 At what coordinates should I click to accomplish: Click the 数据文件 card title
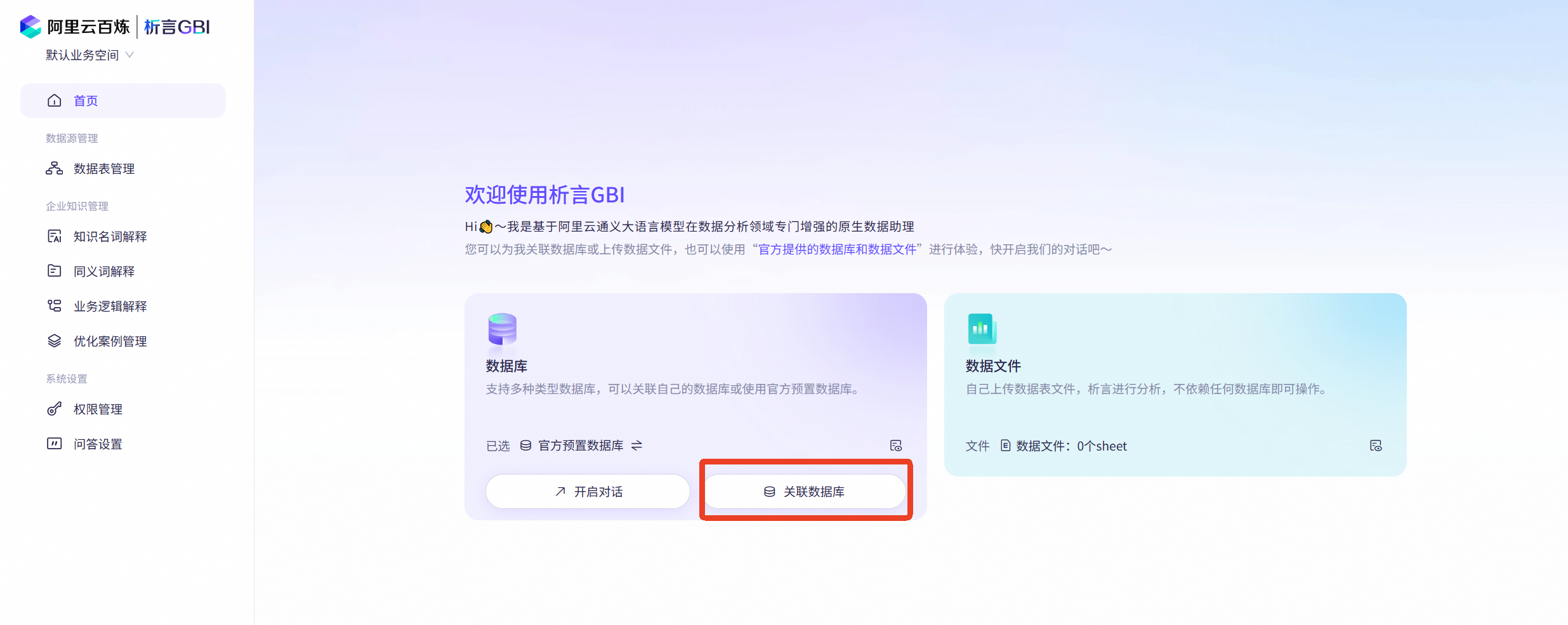[993, 366]
